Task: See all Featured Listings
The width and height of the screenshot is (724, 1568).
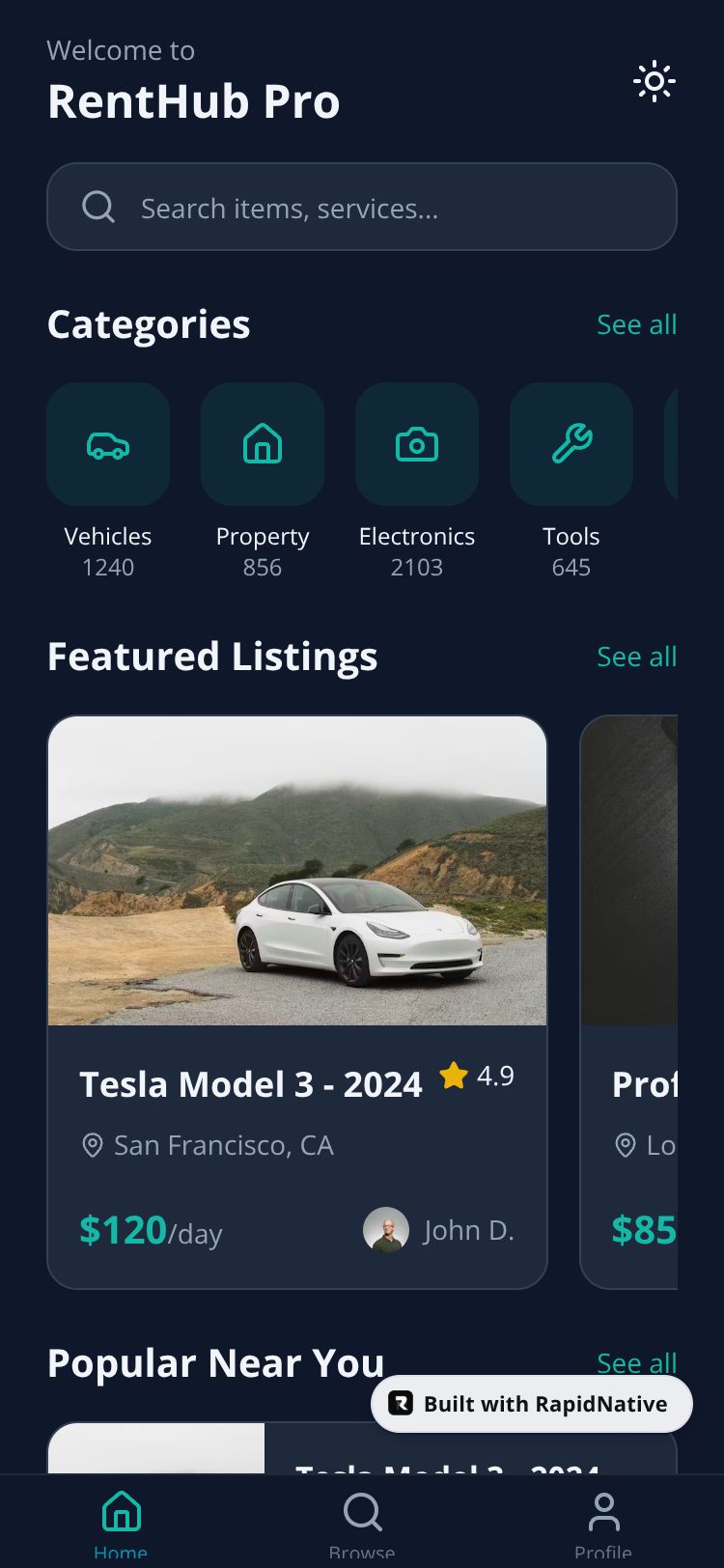Action: [x=636, y=657]
